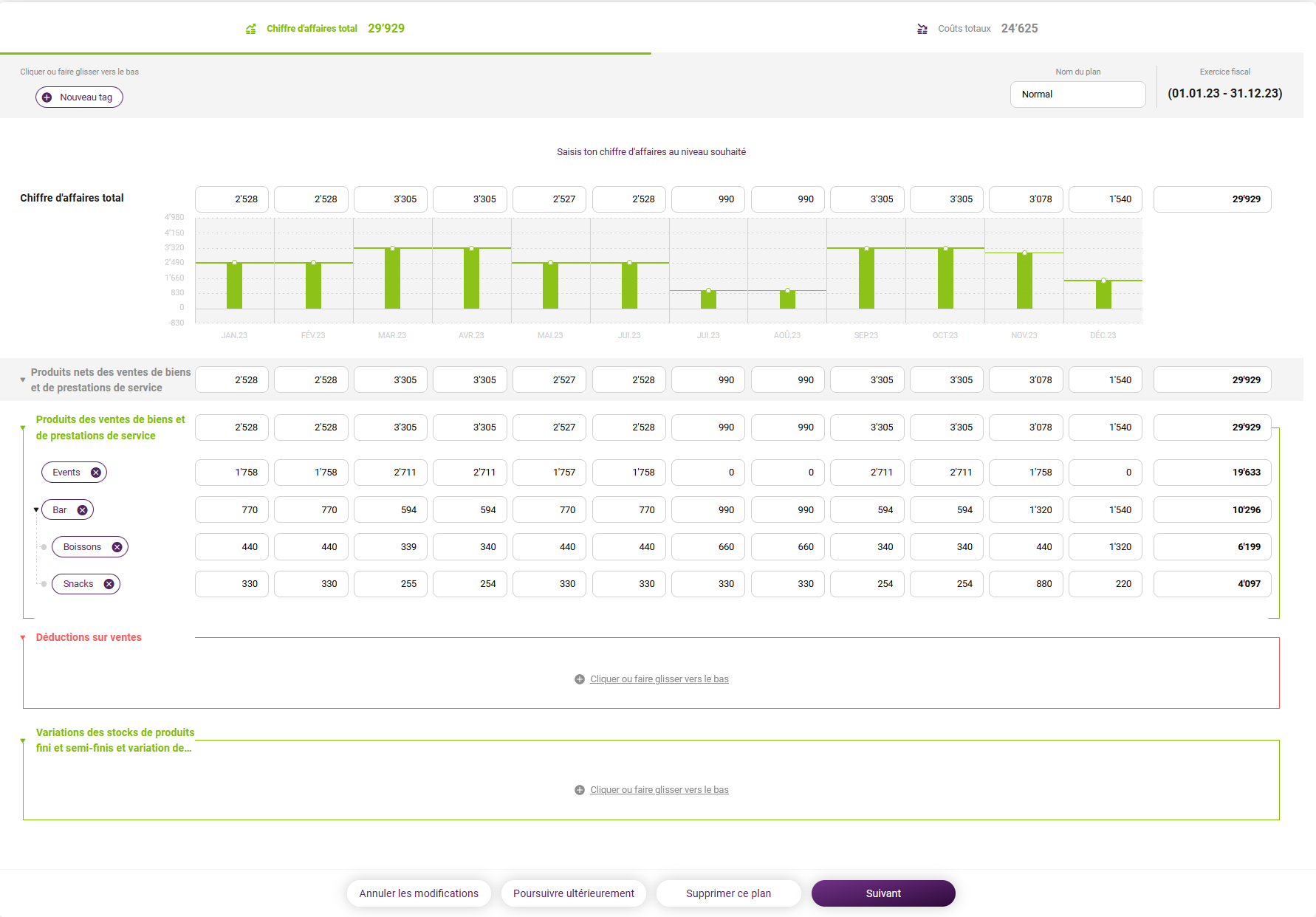The image size is (1316, 917).
Task: Click plus icon in Variations des stocks section
Action: (580, 790)
